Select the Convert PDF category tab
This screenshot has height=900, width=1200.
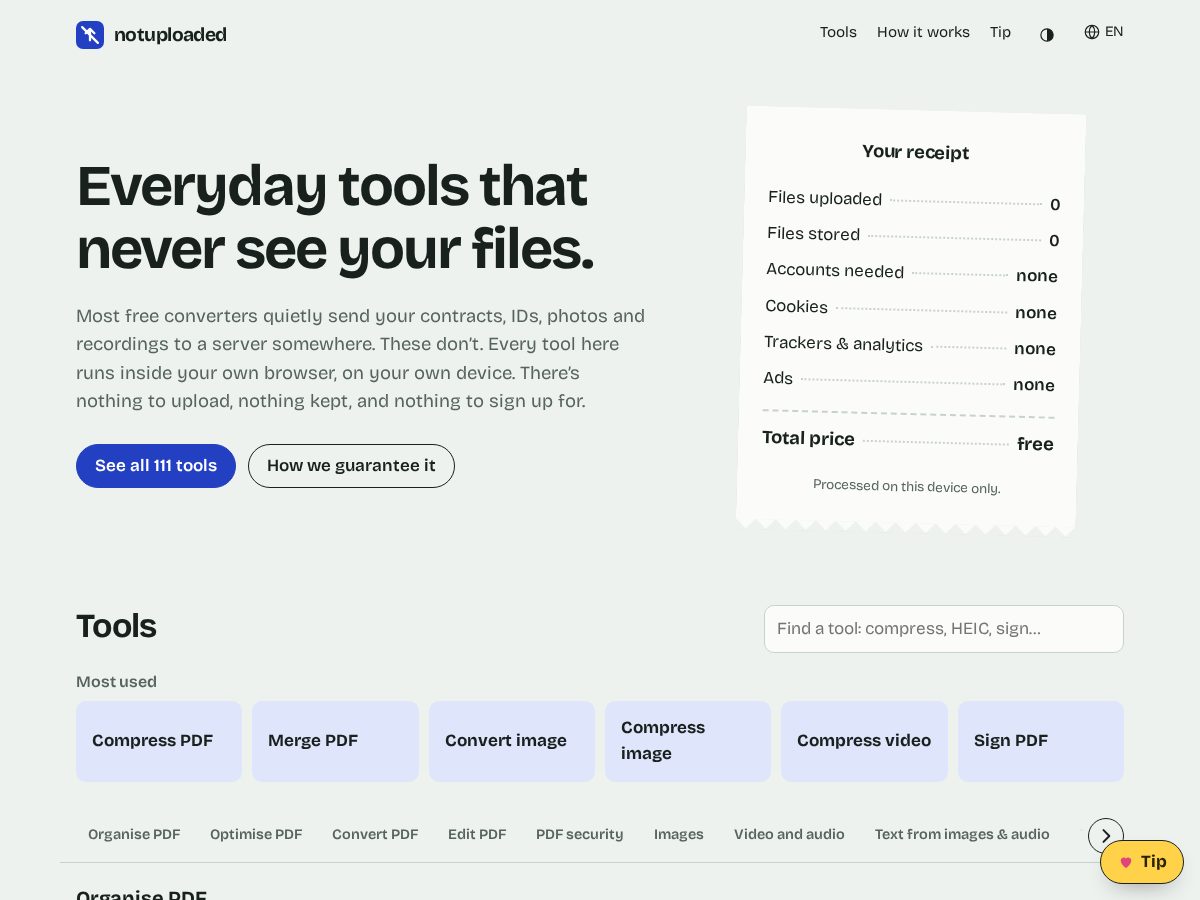coord(375,834)
